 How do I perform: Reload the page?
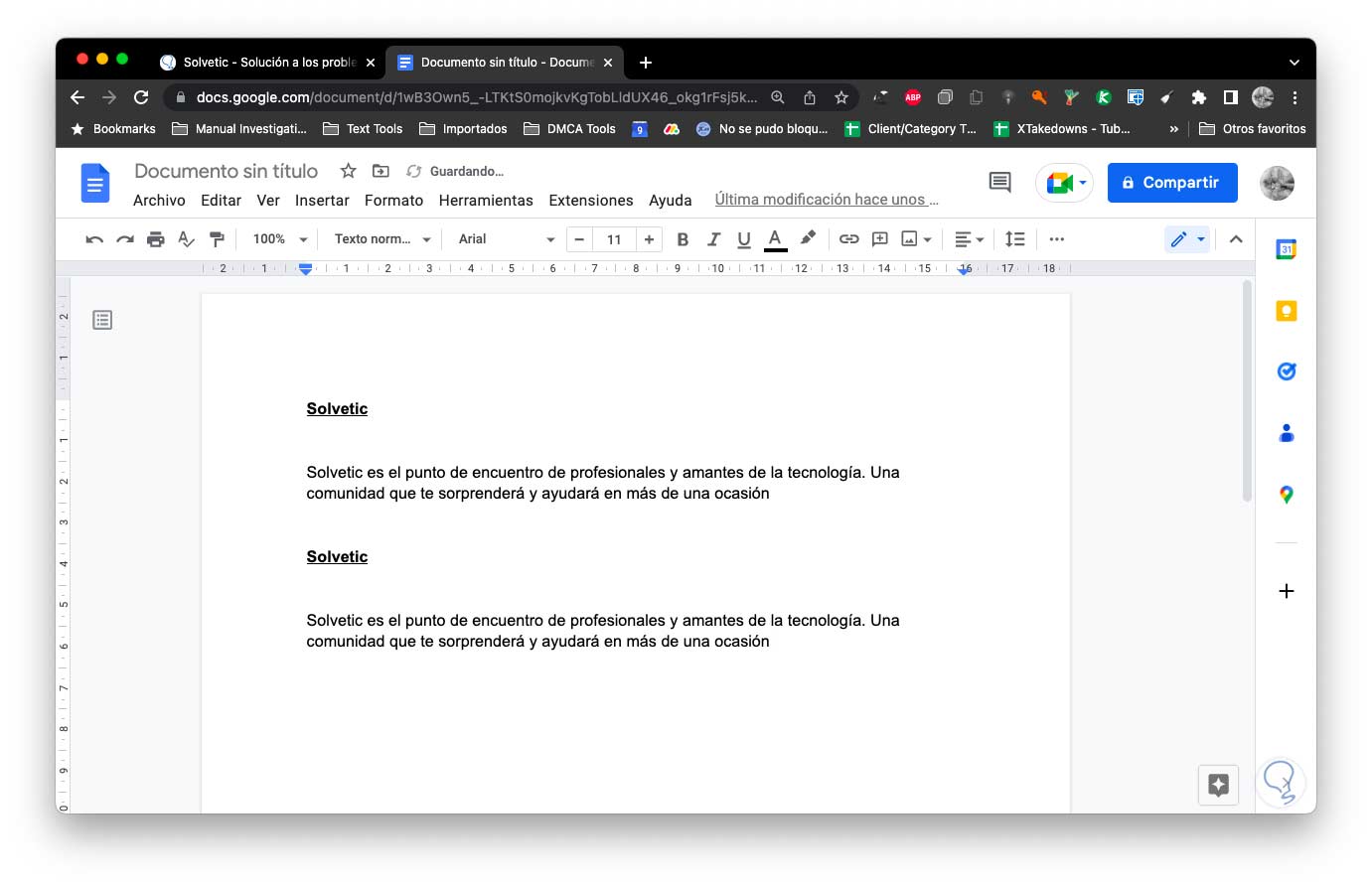tap(141, 97)
